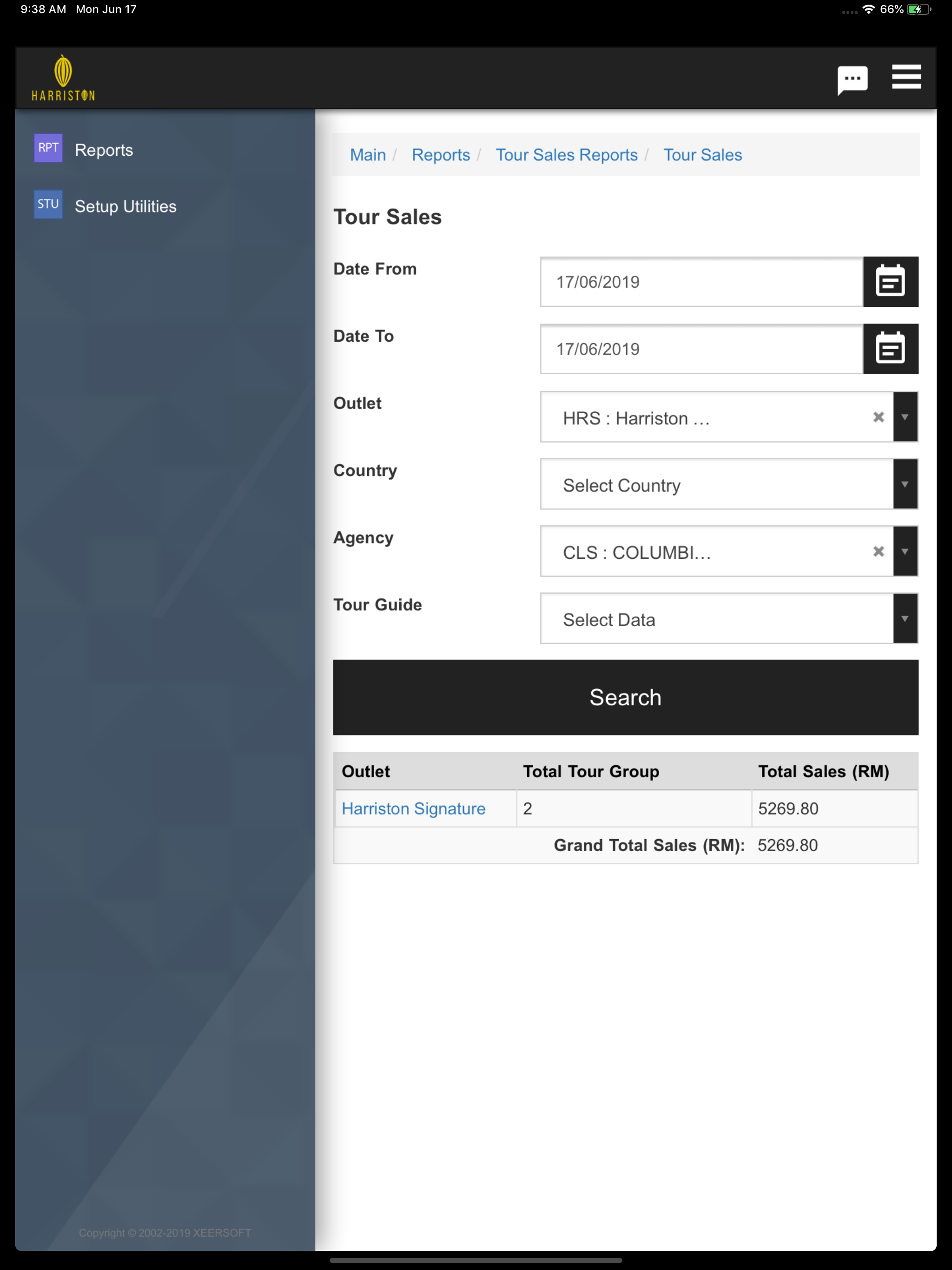Click the Grand Total Sales value 5269.80
952x1270 pixels.
coord(787,845)
